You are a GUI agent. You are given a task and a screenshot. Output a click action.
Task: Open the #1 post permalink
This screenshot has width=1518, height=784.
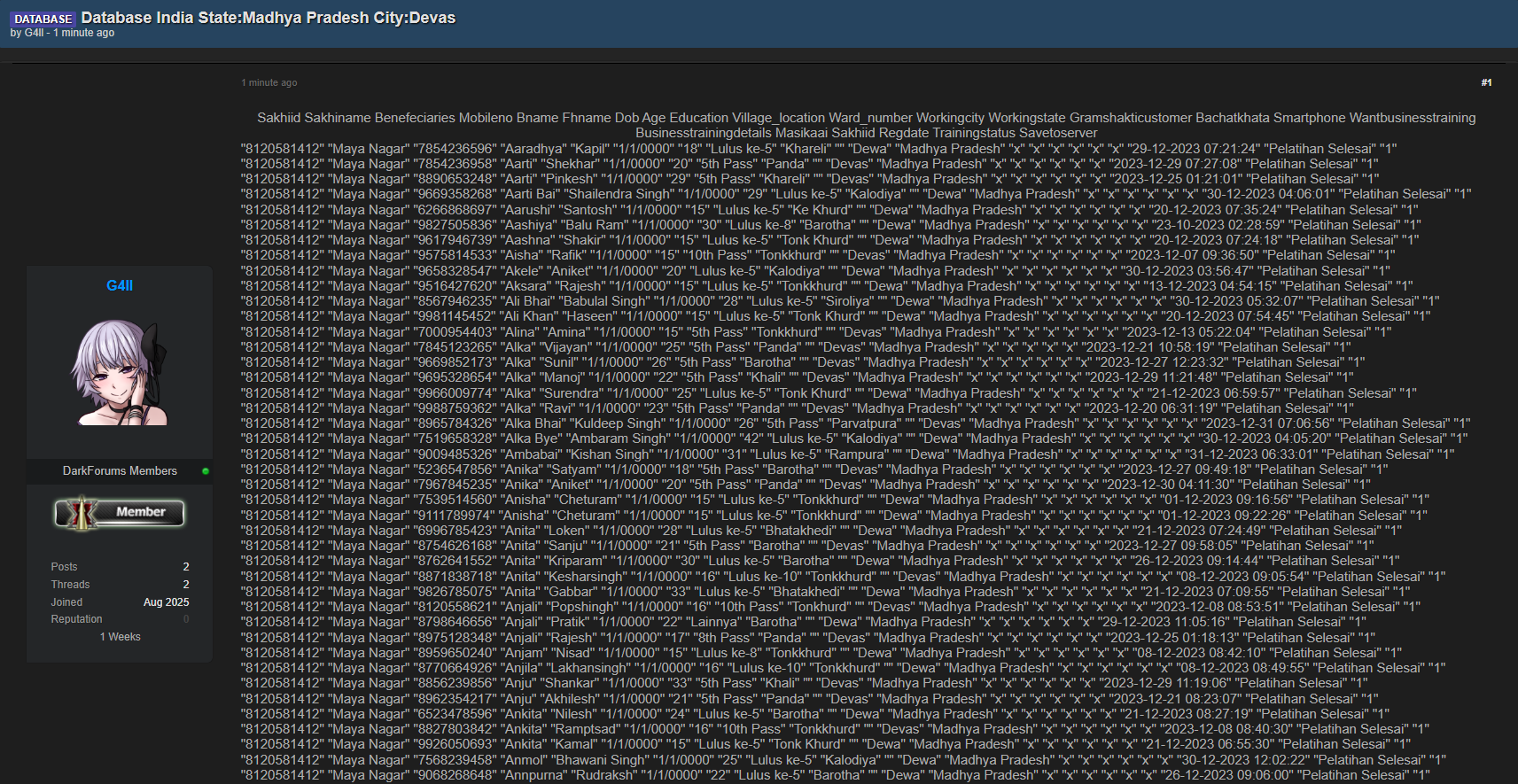(x=1486, y=82)
